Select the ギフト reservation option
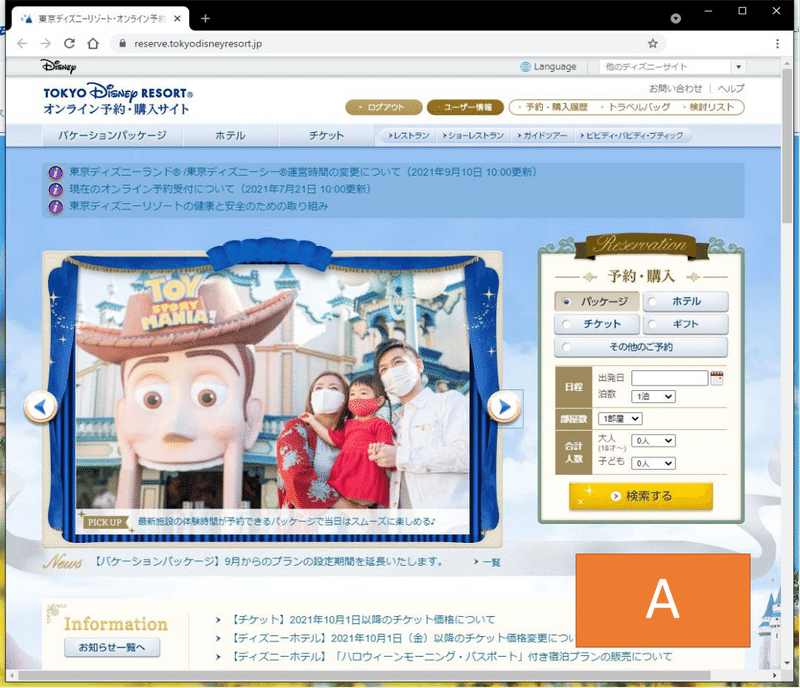800x688 pixels. pyautogui.click(x=686, y=324)
